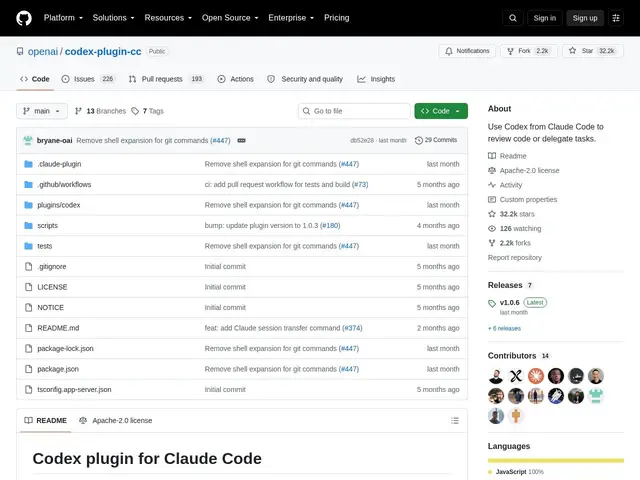The width and height of the screenshot is (640, 480).
Task: Open Custom properties
Action: click(x=522, y=200)
